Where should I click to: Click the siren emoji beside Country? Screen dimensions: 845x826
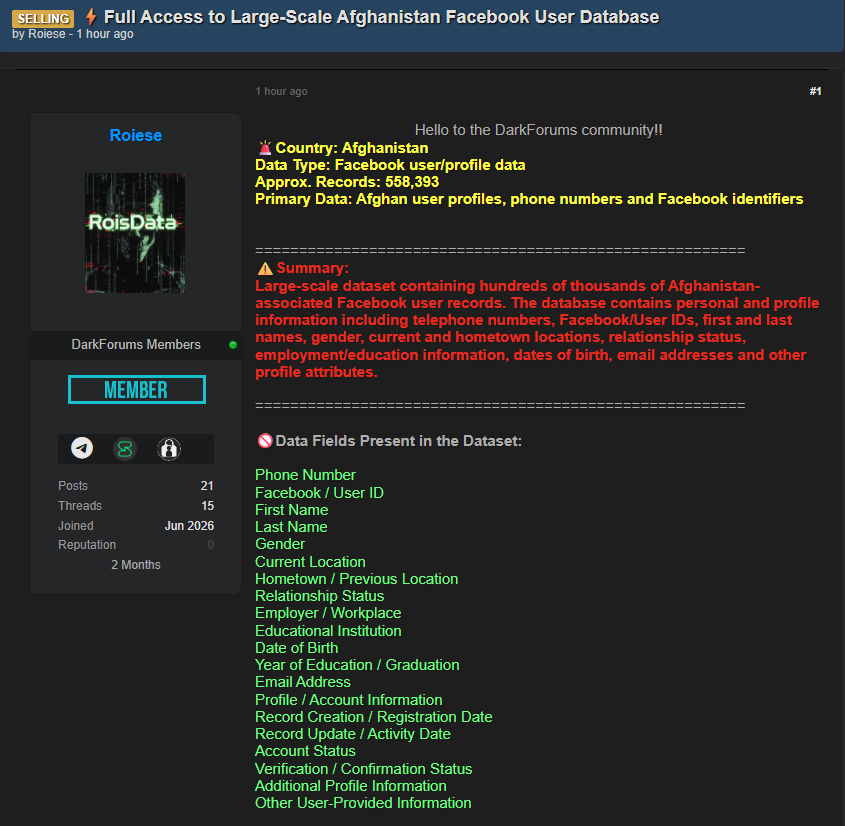click(x=265, y=148)
